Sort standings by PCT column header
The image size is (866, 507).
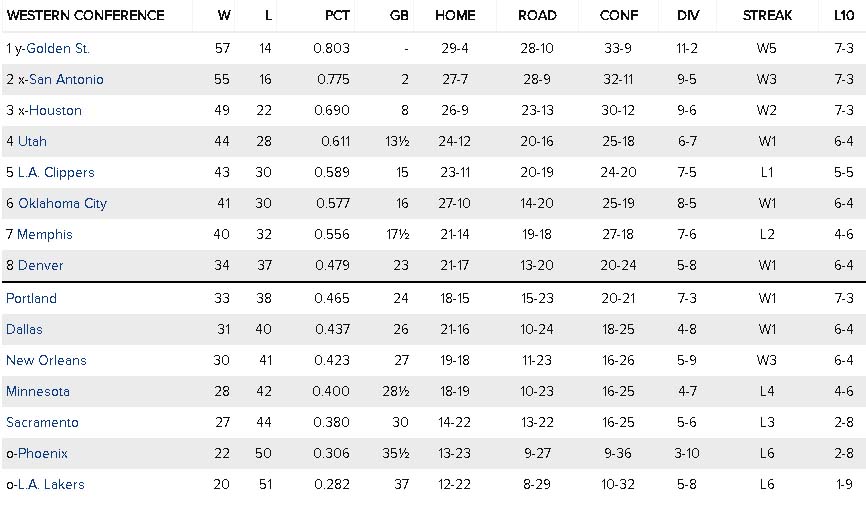[337, 15]
